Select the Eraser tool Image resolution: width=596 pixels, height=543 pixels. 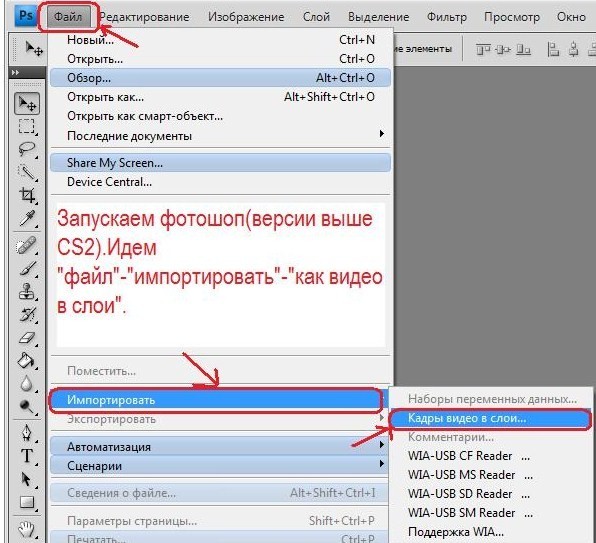coord(27,338)
